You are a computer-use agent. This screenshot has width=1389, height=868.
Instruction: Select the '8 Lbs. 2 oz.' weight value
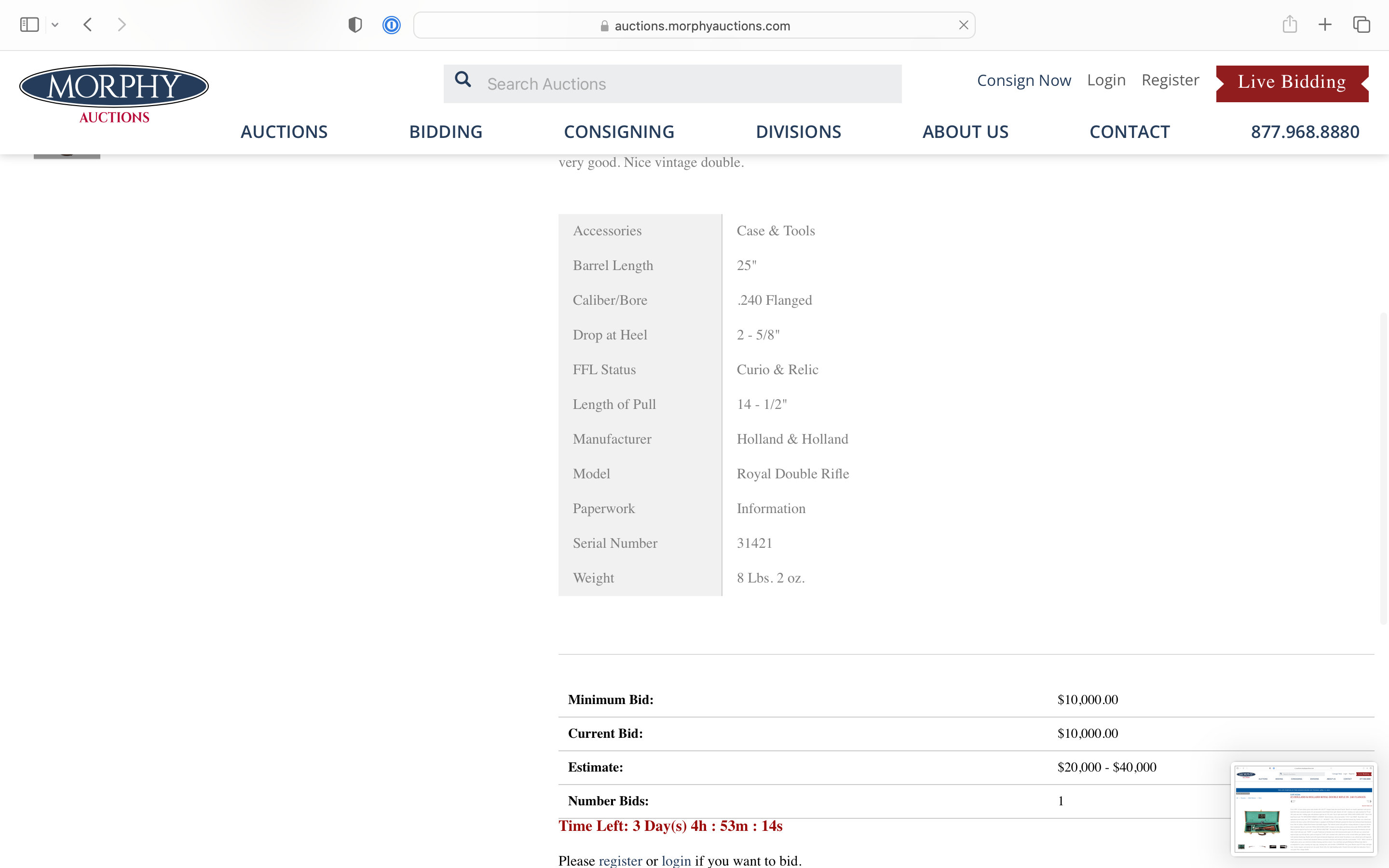point(770,578)
